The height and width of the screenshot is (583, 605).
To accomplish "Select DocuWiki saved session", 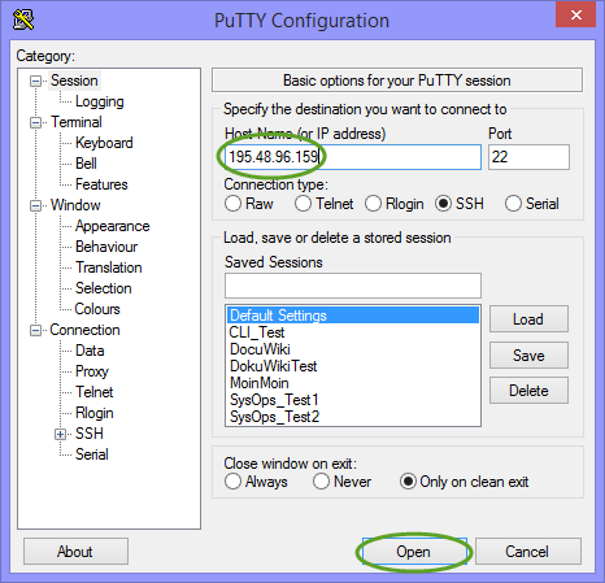I will tap(353, 349).
